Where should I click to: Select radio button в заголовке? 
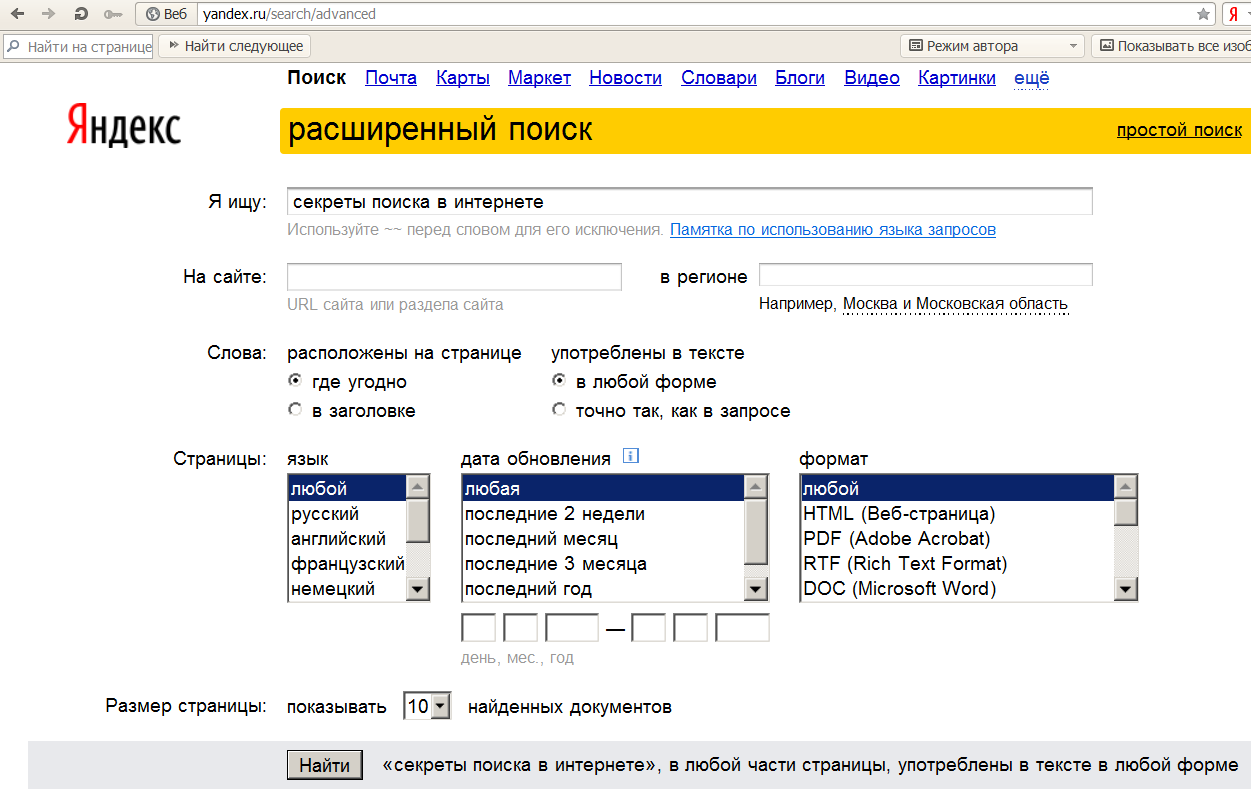point(295,410)
